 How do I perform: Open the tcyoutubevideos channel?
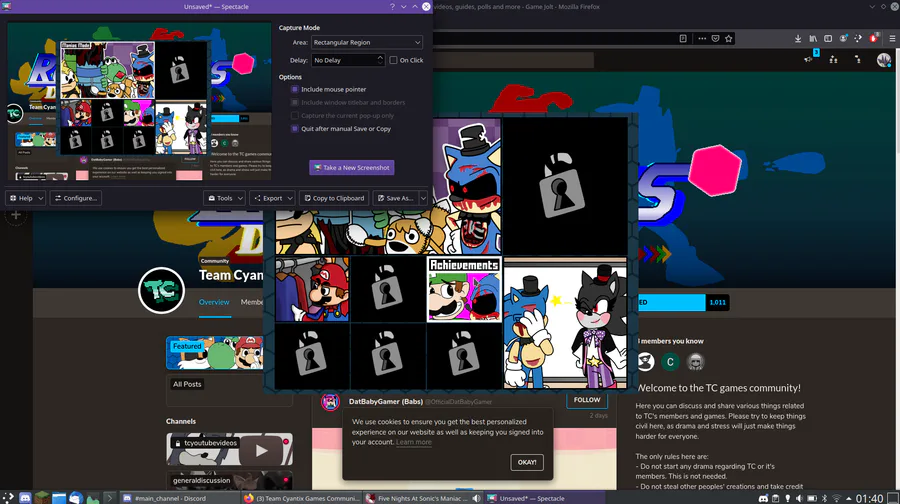coord(230,449)
